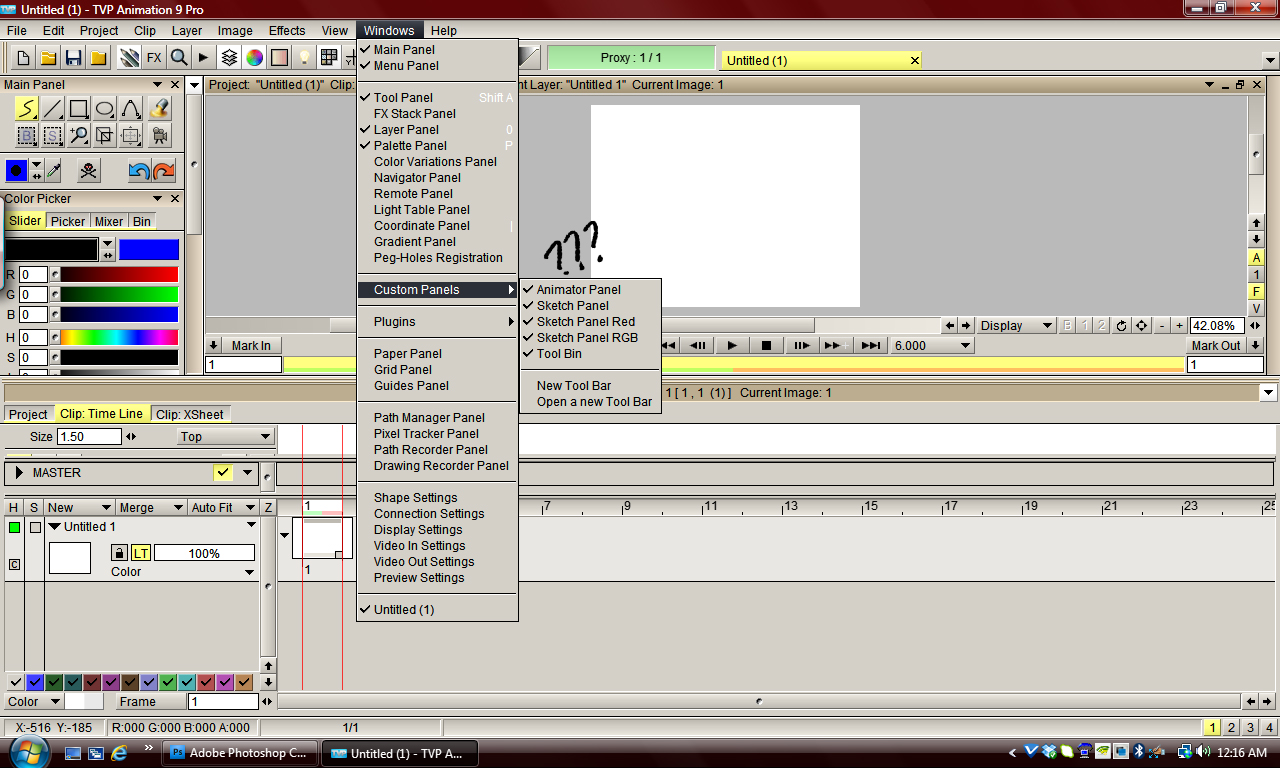Open the Merge dropdown in layer header
The image size is (1280, 768).
(x=150, y=508)
